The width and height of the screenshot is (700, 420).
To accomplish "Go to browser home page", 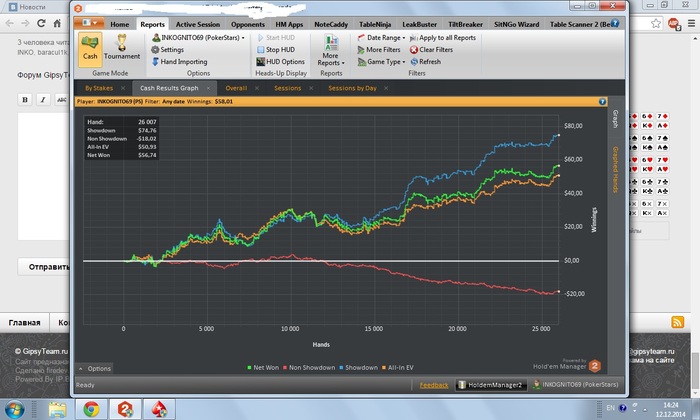I will [57, 23].
